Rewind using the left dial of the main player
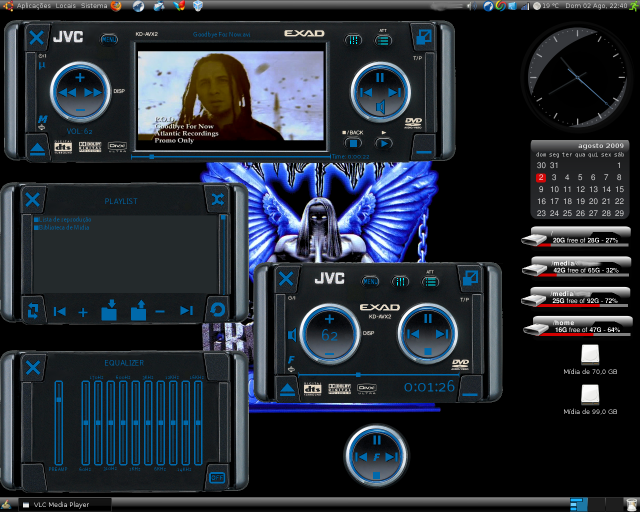Image resolution: width=640 pixels, height=512 pixels. coord(67,93)
